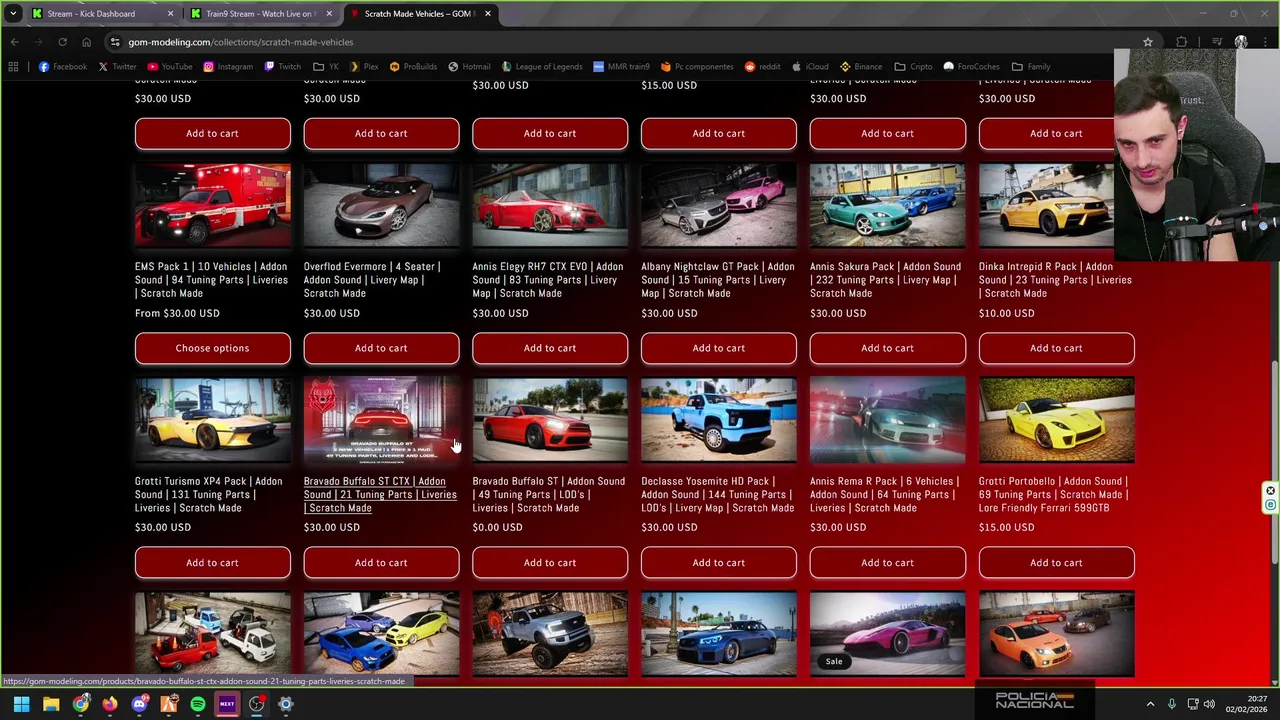Add Declasse Yosemite HD Pack to cart
Screen dimensions: 1280x720
tap(719, 563)
